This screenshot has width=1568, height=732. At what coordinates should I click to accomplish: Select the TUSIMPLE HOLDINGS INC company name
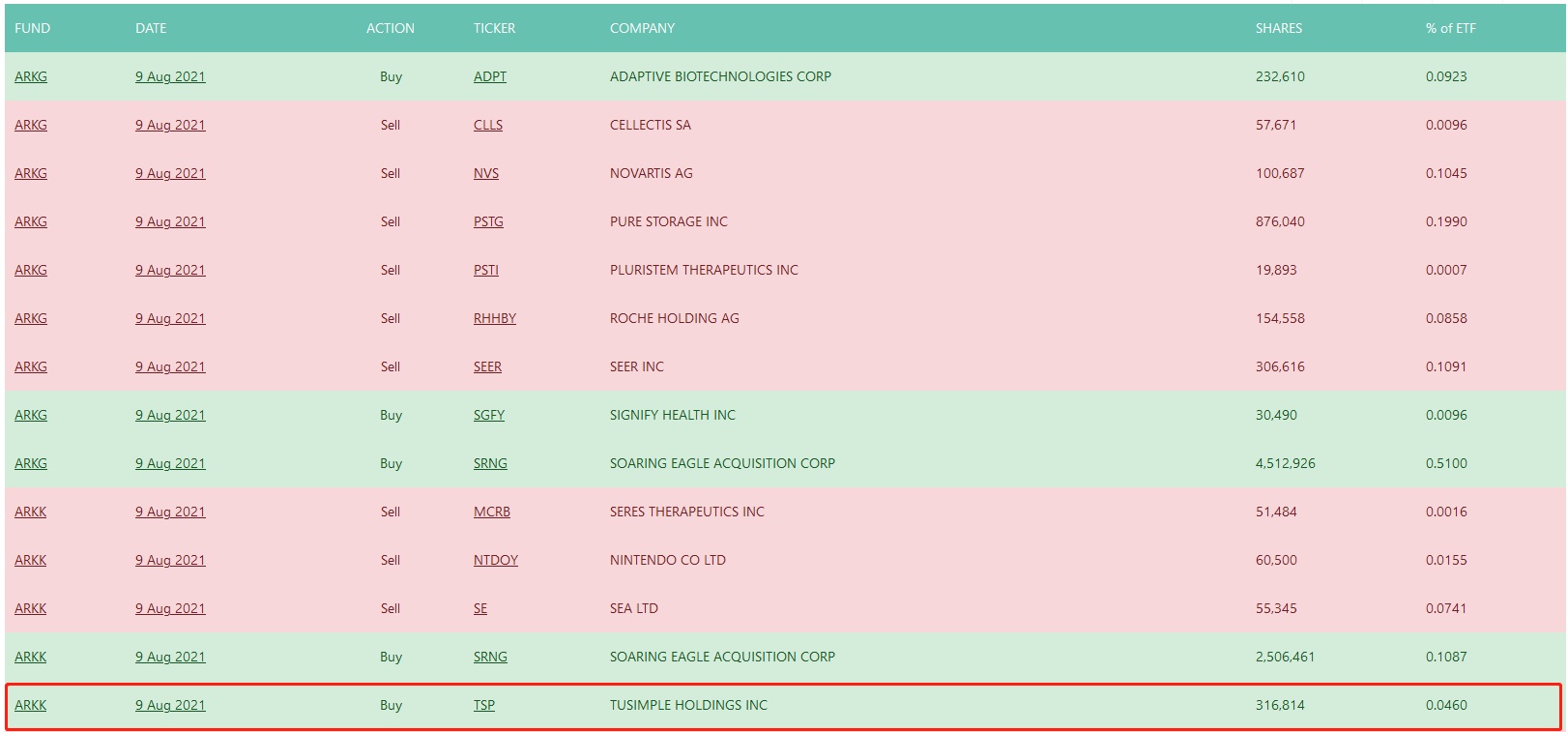[688, 705]
